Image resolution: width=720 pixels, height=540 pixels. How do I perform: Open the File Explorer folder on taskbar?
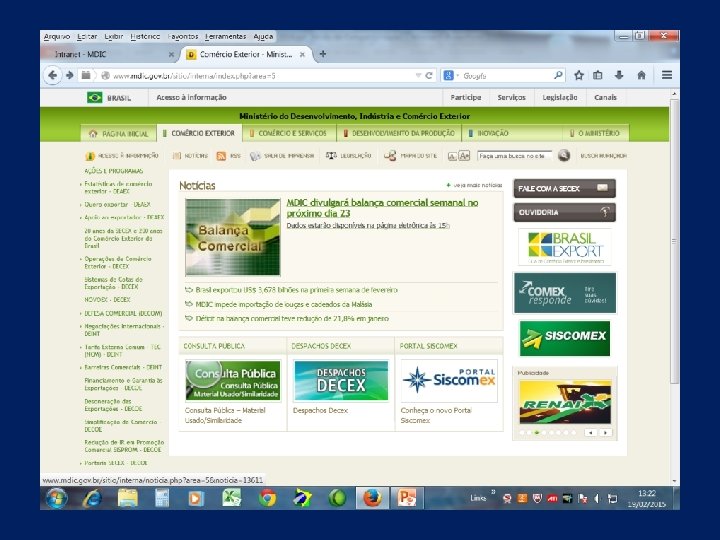[128, 498]
